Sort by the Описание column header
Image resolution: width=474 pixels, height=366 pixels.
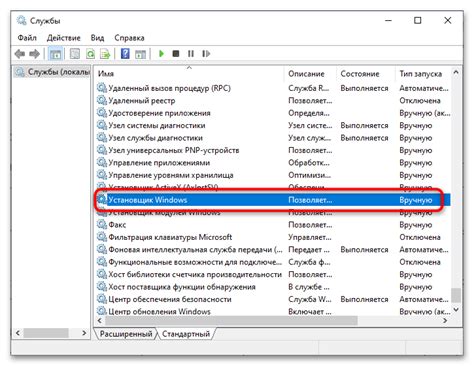click(310, 74)
